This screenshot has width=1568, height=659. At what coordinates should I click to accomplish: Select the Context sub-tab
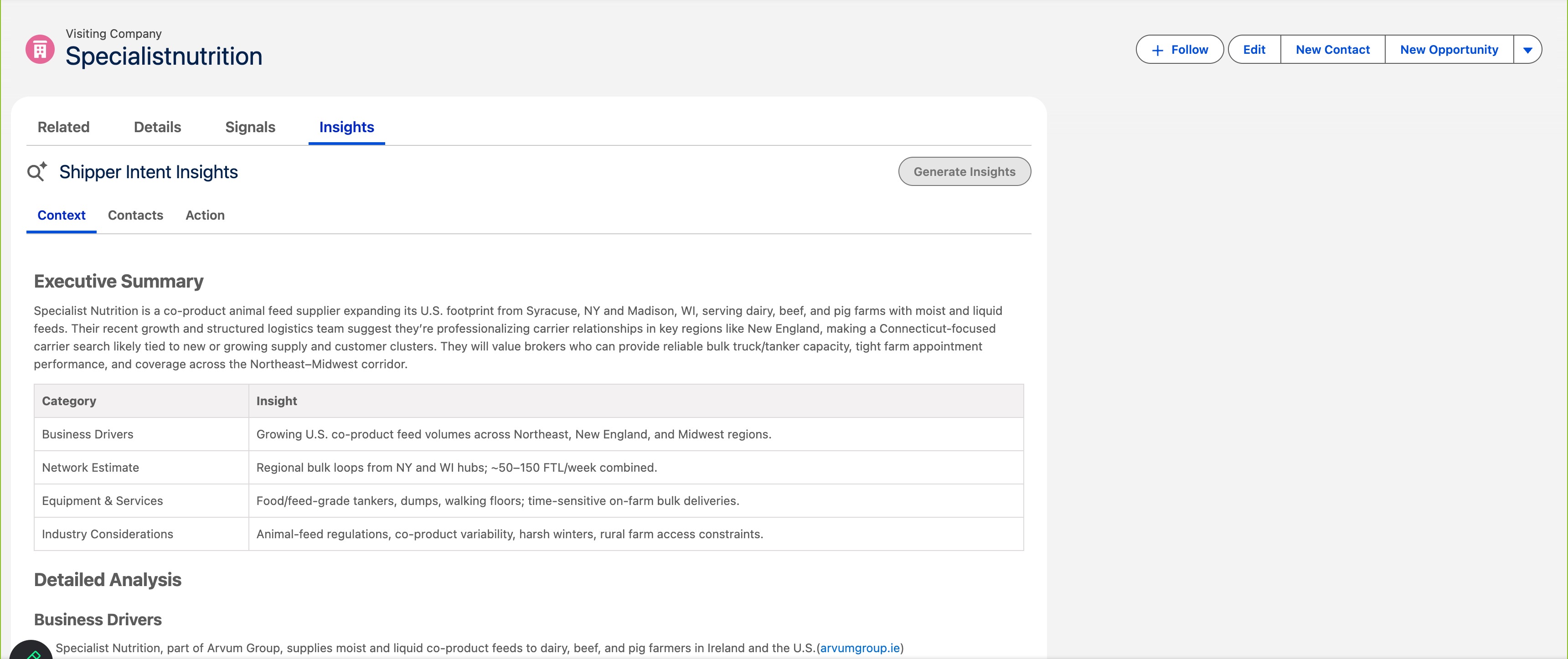click(x=62, y=216)
